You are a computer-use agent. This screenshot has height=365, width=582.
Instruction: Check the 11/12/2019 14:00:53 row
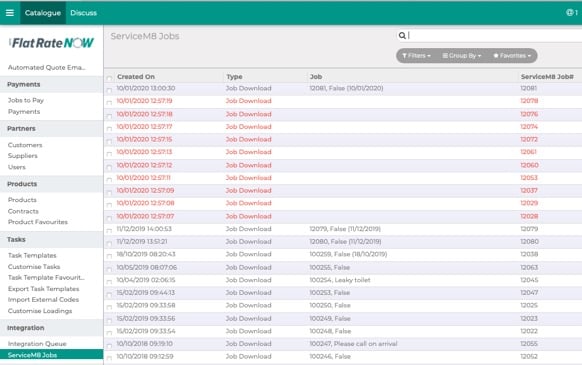coord(109,231)
